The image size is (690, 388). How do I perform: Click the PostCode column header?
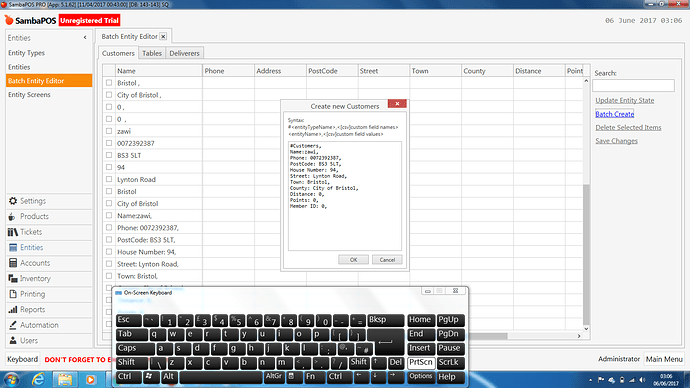(x=332, y=70)
